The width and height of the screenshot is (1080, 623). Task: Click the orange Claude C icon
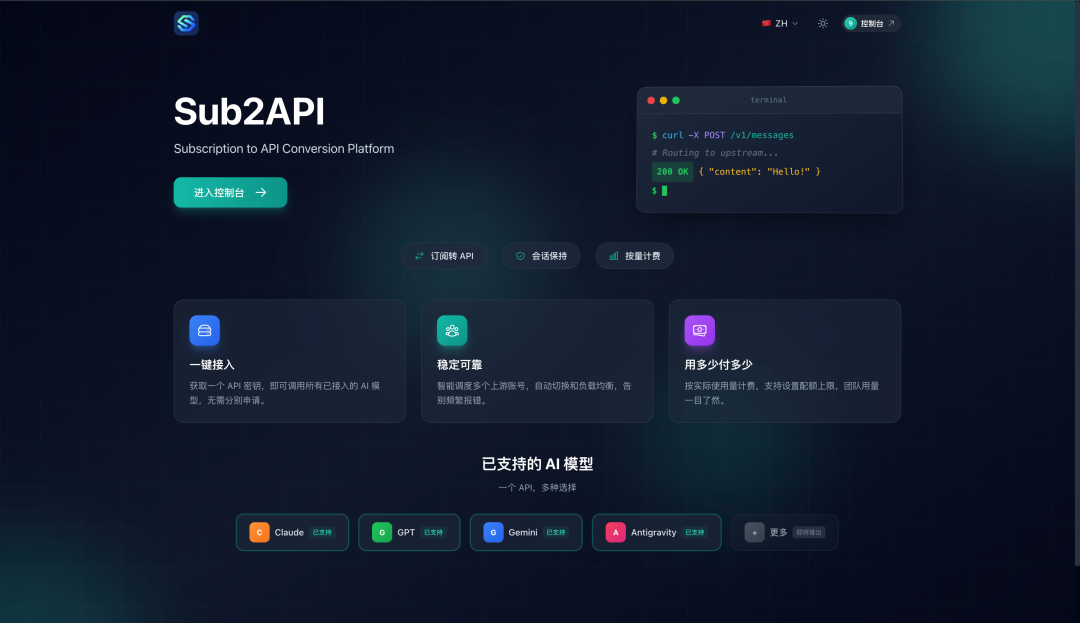click(259, 532)
